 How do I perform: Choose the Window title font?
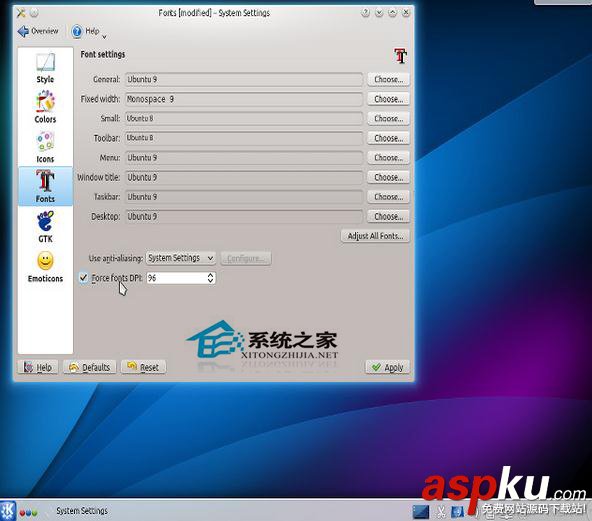click(x=388, y=177)
